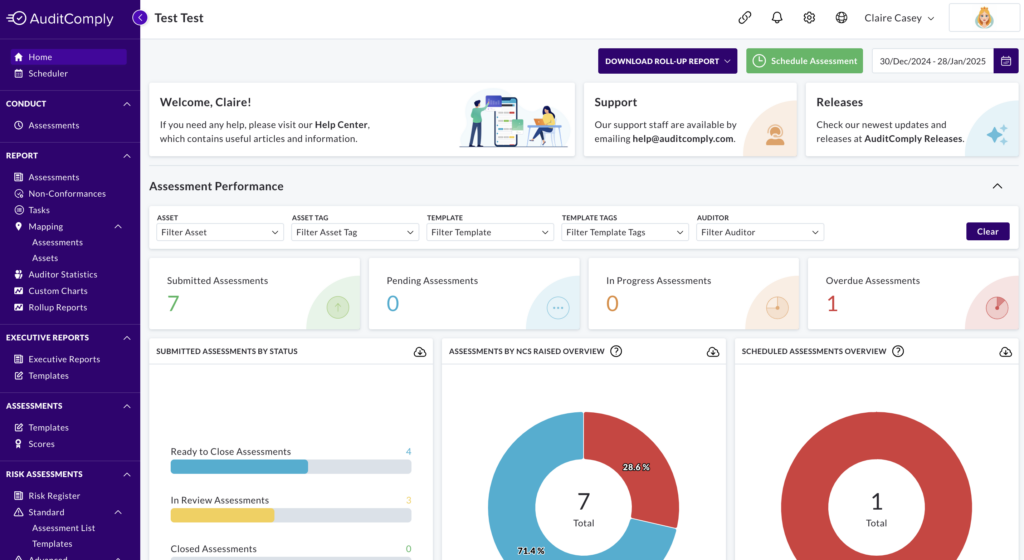The image size is (1024, 560).
Task: Click the date range field 30/Dec/2024 - 28/Jan/2025
Action: 932,61
